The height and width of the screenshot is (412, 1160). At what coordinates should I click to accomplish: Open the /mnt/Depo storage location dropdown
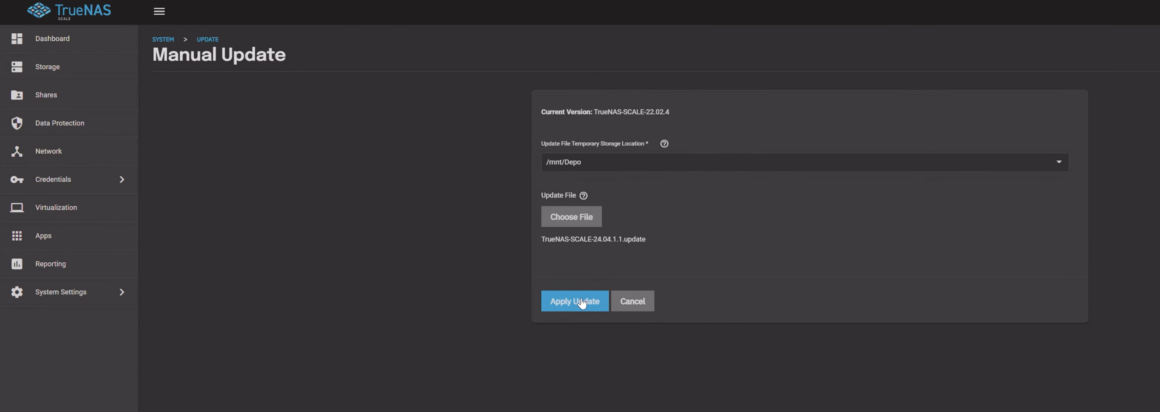pyautogui.click(x=805, y=162)
